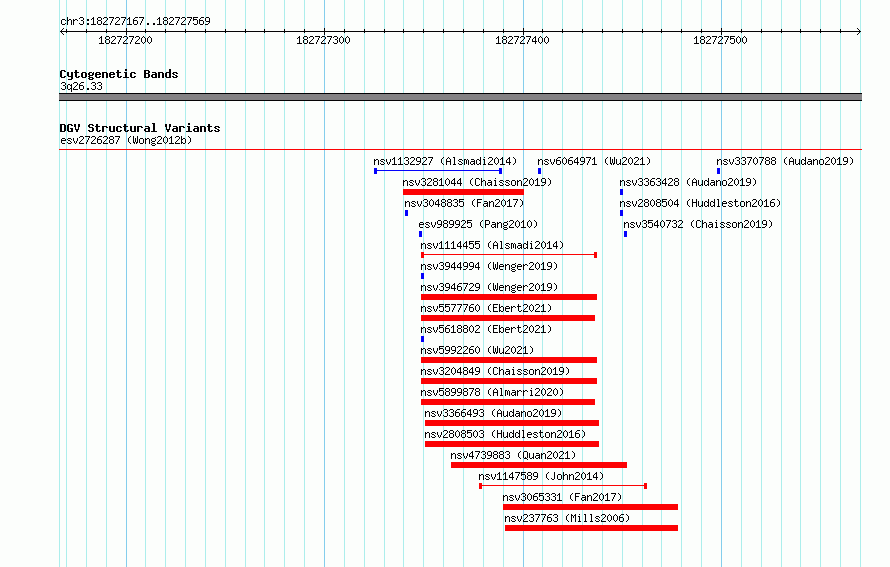The height and width of the screenshot is (567, 890).
Task: Click the Cytogenetic Bands track title
Action: [119, 74]
